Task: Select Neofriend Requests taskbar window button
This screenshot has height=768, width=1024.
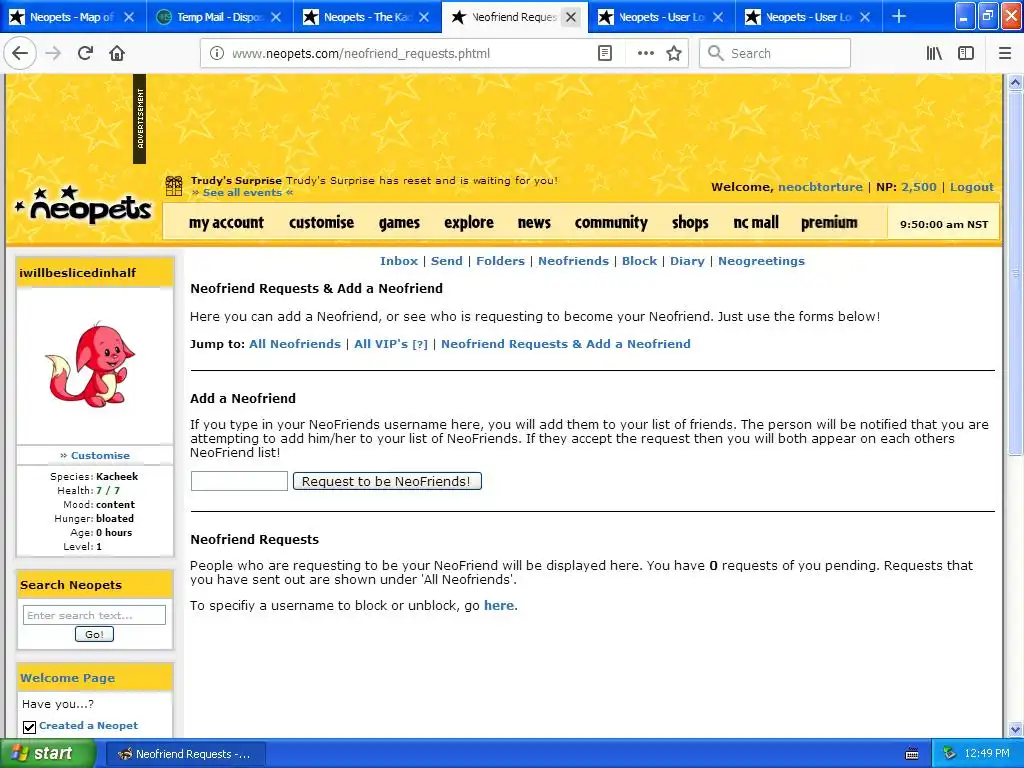Action: click(x=184, y=754)
